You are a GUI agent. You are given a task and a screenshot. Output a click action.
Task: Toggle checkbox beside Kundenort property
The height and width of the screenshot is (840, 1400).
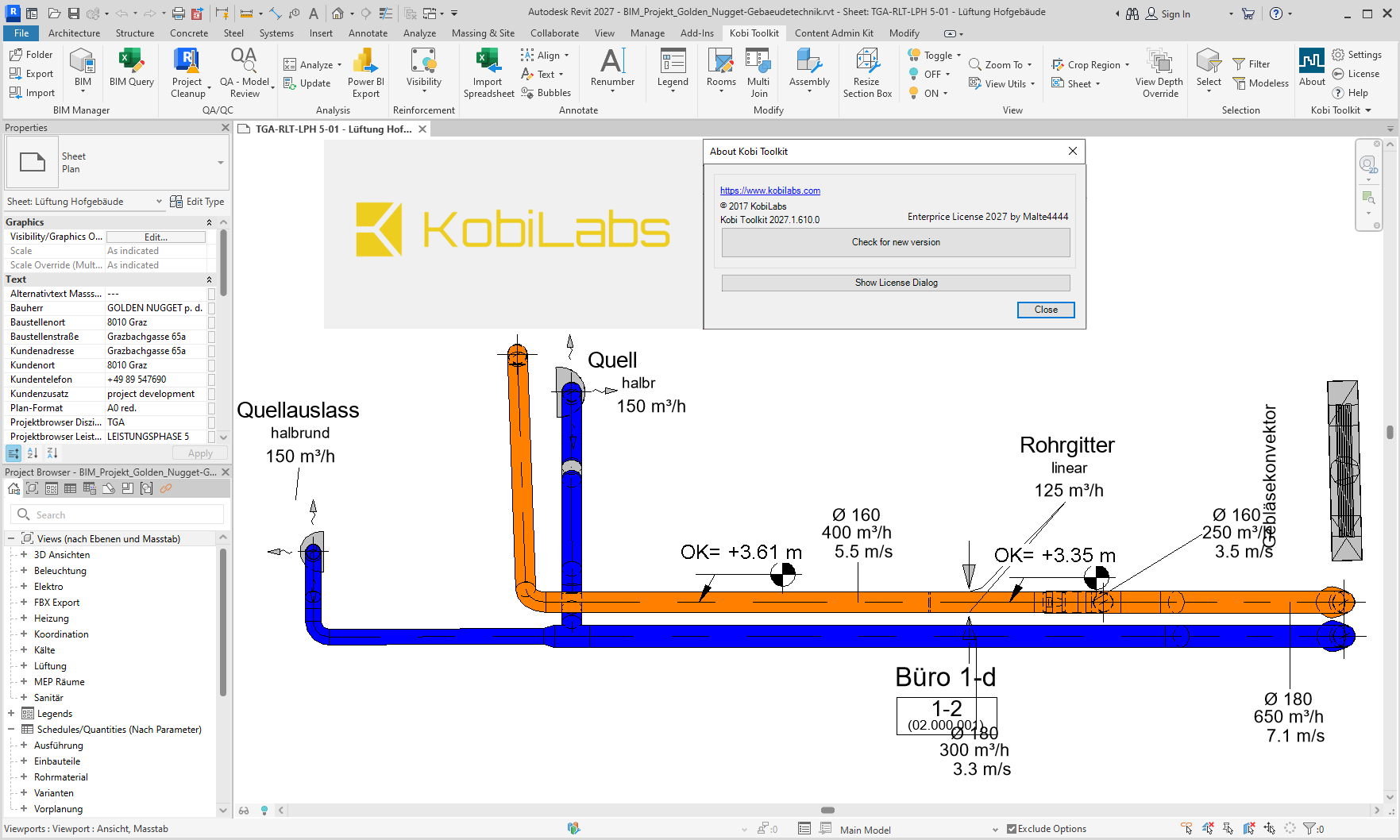coord(211,365)
